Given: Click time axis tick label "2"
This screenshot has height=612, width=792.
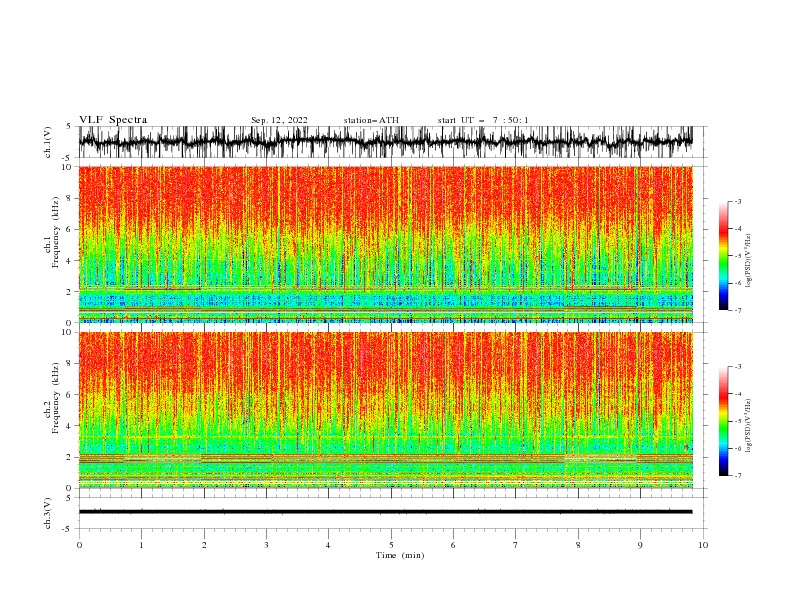Looking at the screenshot, I should pyautogui.click(x=204, y=545).
